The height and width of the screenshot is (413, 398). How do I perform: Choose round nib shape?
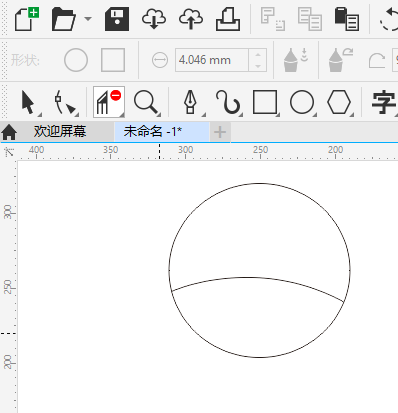[76, 60]
